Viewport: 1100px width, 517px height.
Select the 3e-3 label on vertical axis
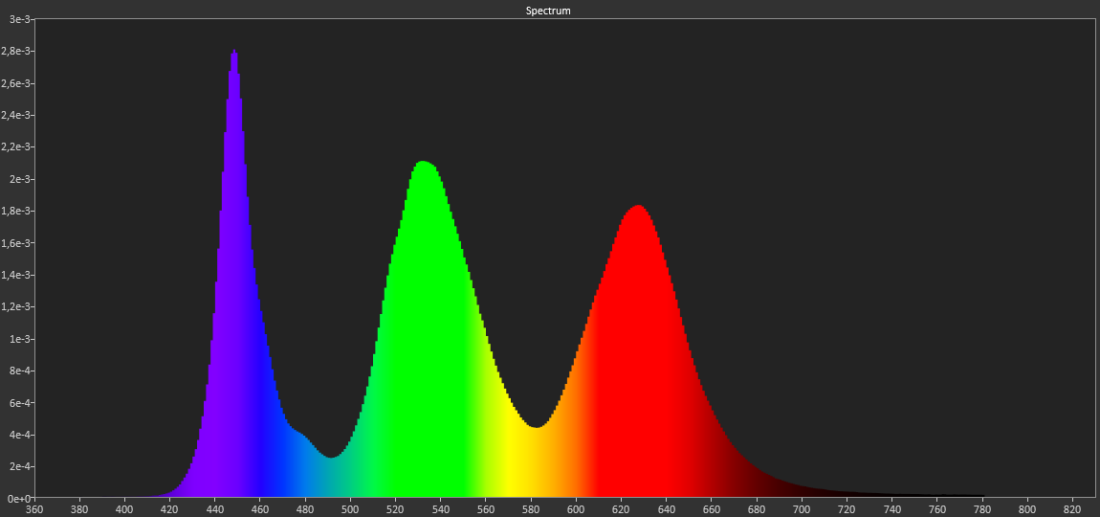pos(17,19)
